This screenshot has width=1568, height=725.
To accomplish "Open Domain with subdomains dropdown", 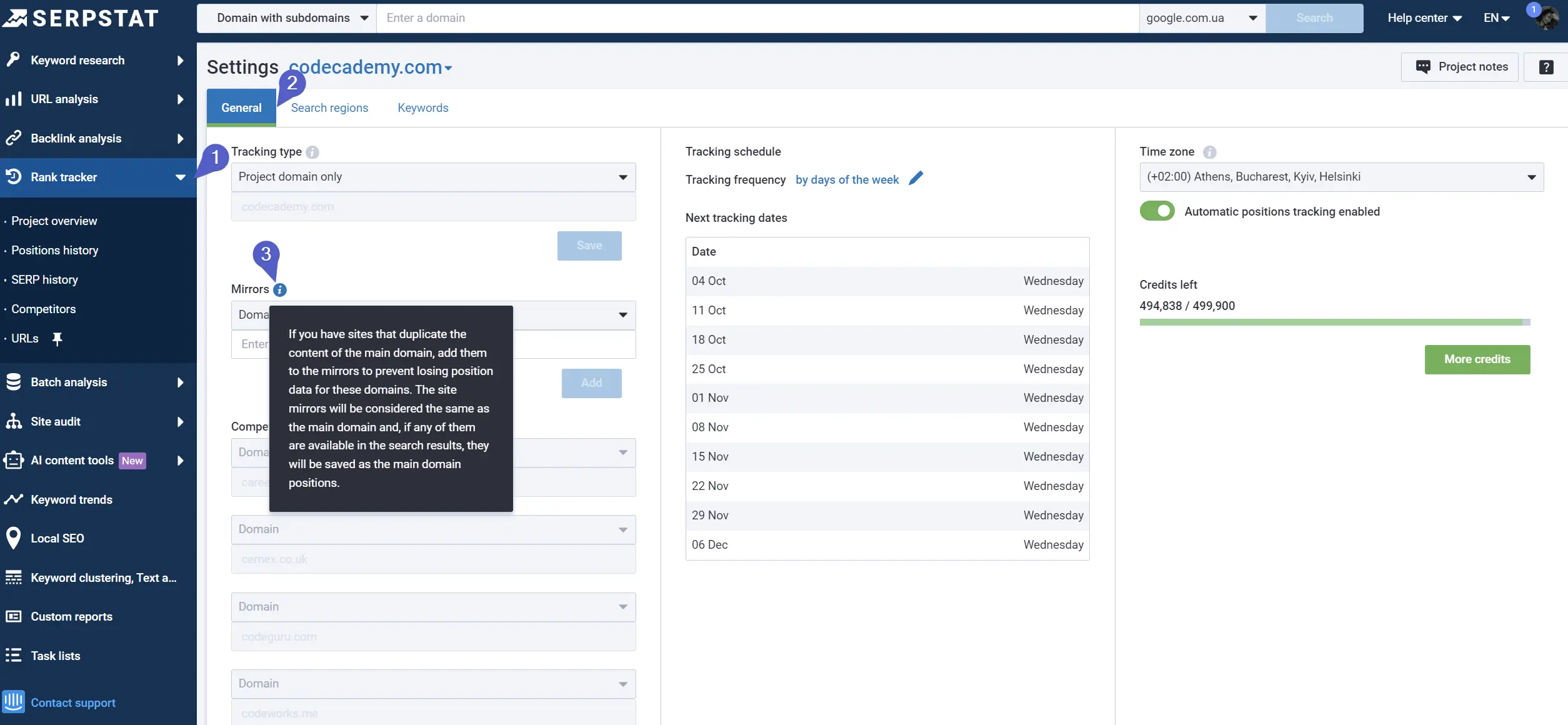I will pyautogui.click(x=287, y=18).
